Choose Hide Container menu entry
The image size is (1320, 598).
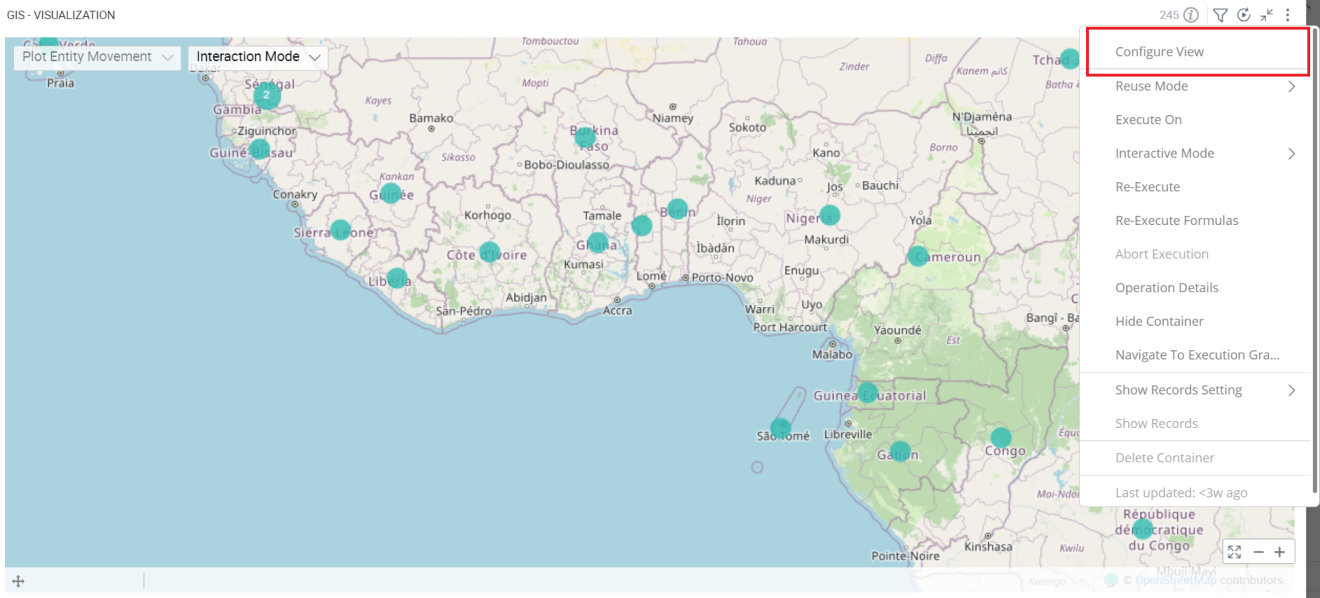point(1196,321)
